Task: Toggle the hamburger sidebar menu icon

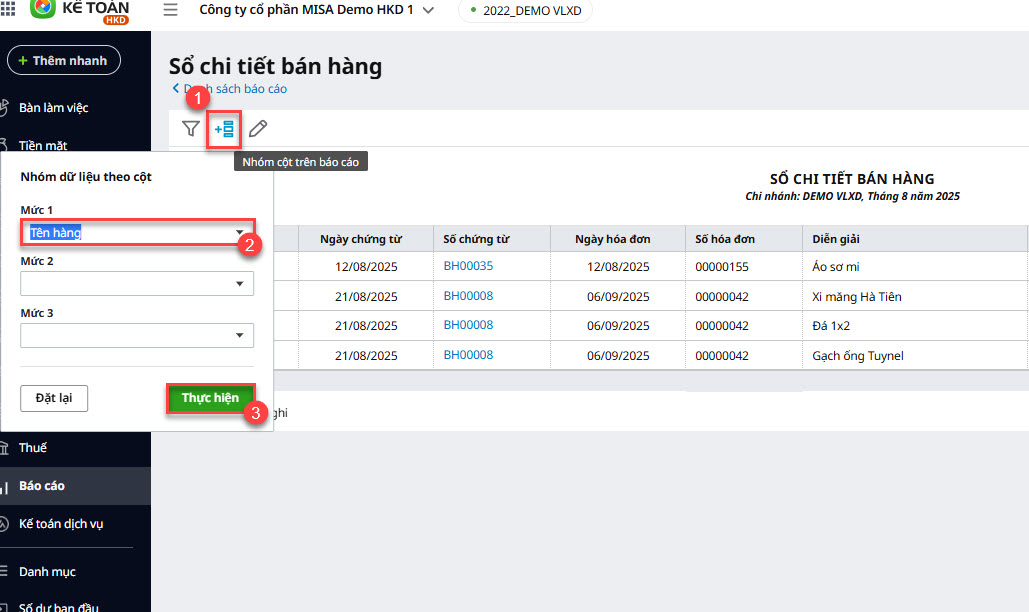Action: [x=170, y=10]
